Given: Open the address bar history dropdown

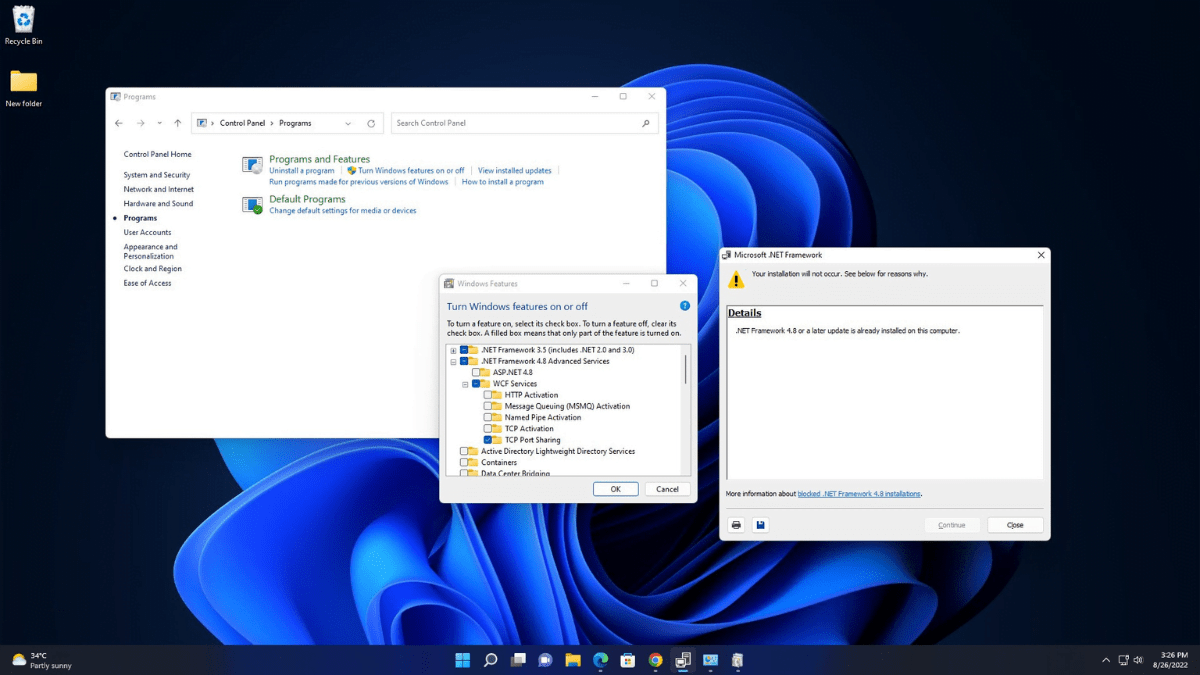Looking at the screenshot, I should coord(348,123).
